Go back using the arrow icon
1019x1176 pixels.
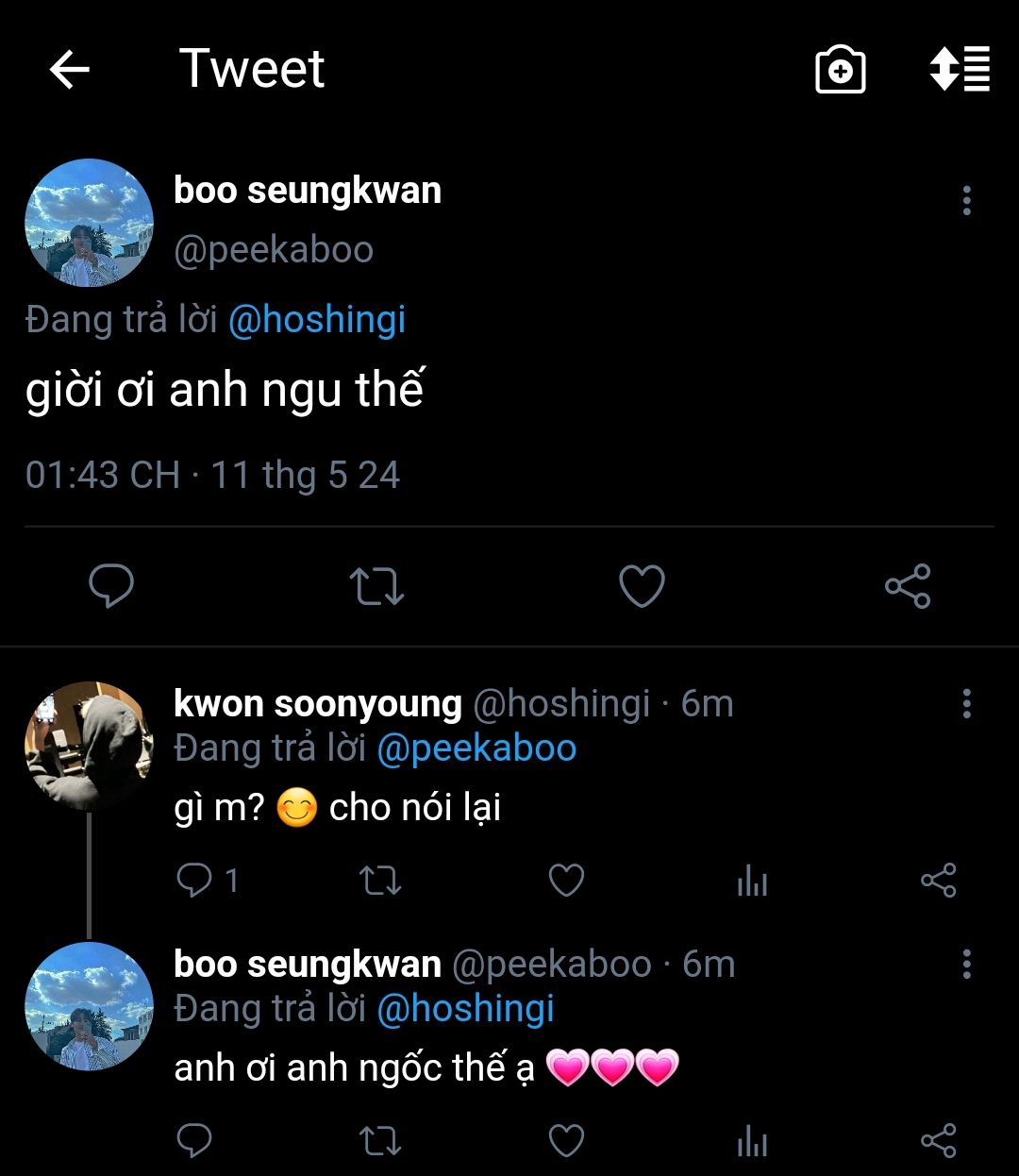(x=70, y=70)
